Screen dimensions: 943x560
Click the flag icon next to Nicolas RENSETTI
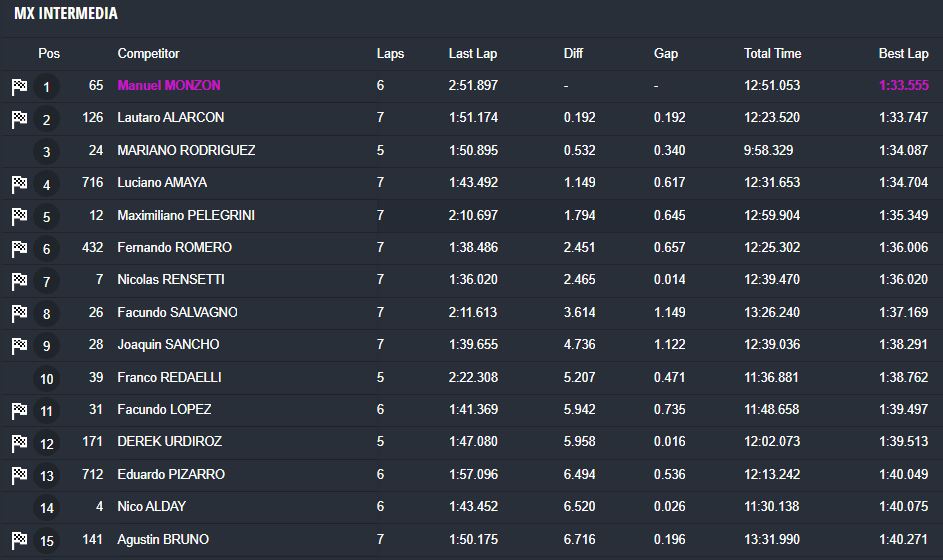[19, 281]
